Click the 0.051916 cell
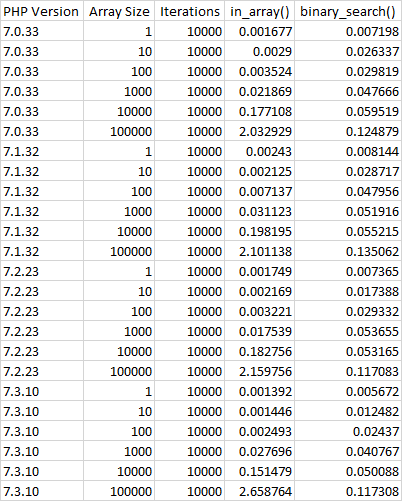The image size is (402, 501). [x=348, y=211]
